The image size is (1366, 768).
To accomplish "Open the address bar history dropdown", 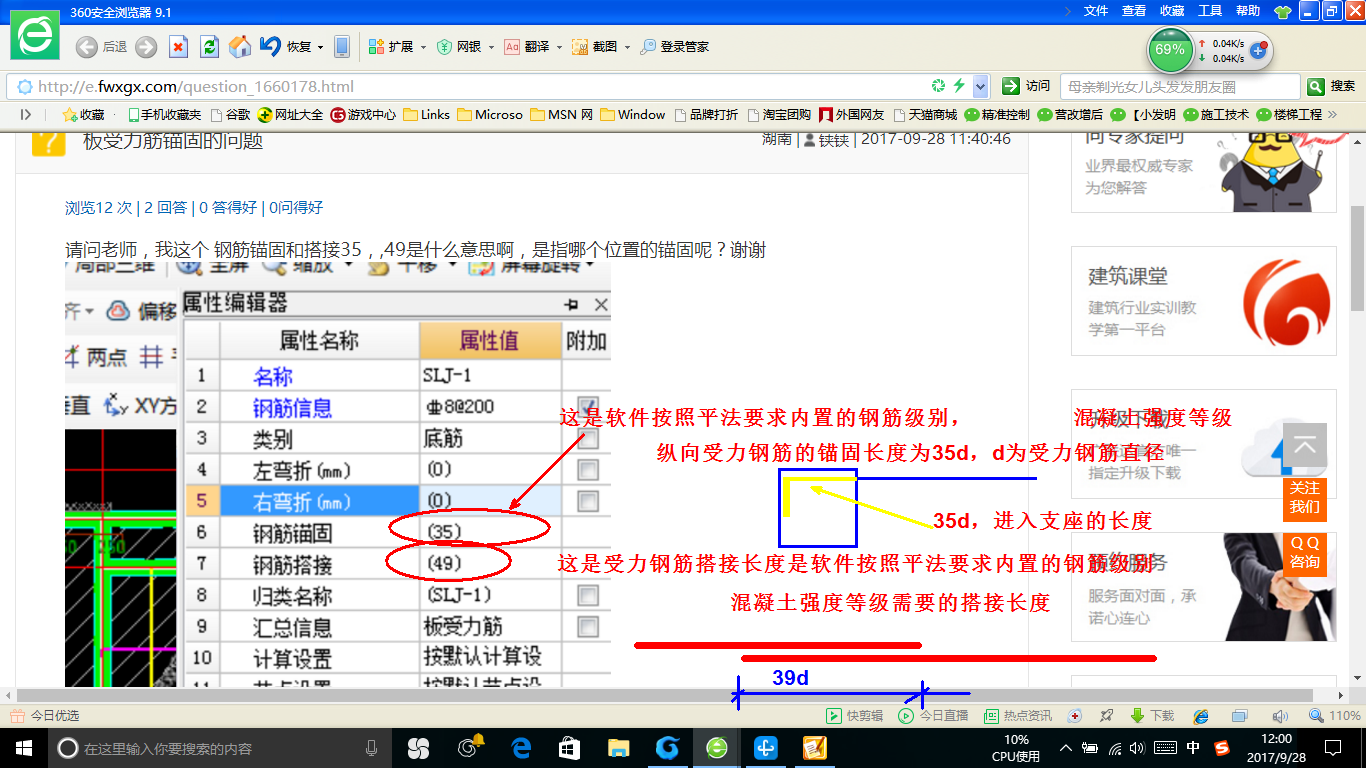I will coord(981,86).
